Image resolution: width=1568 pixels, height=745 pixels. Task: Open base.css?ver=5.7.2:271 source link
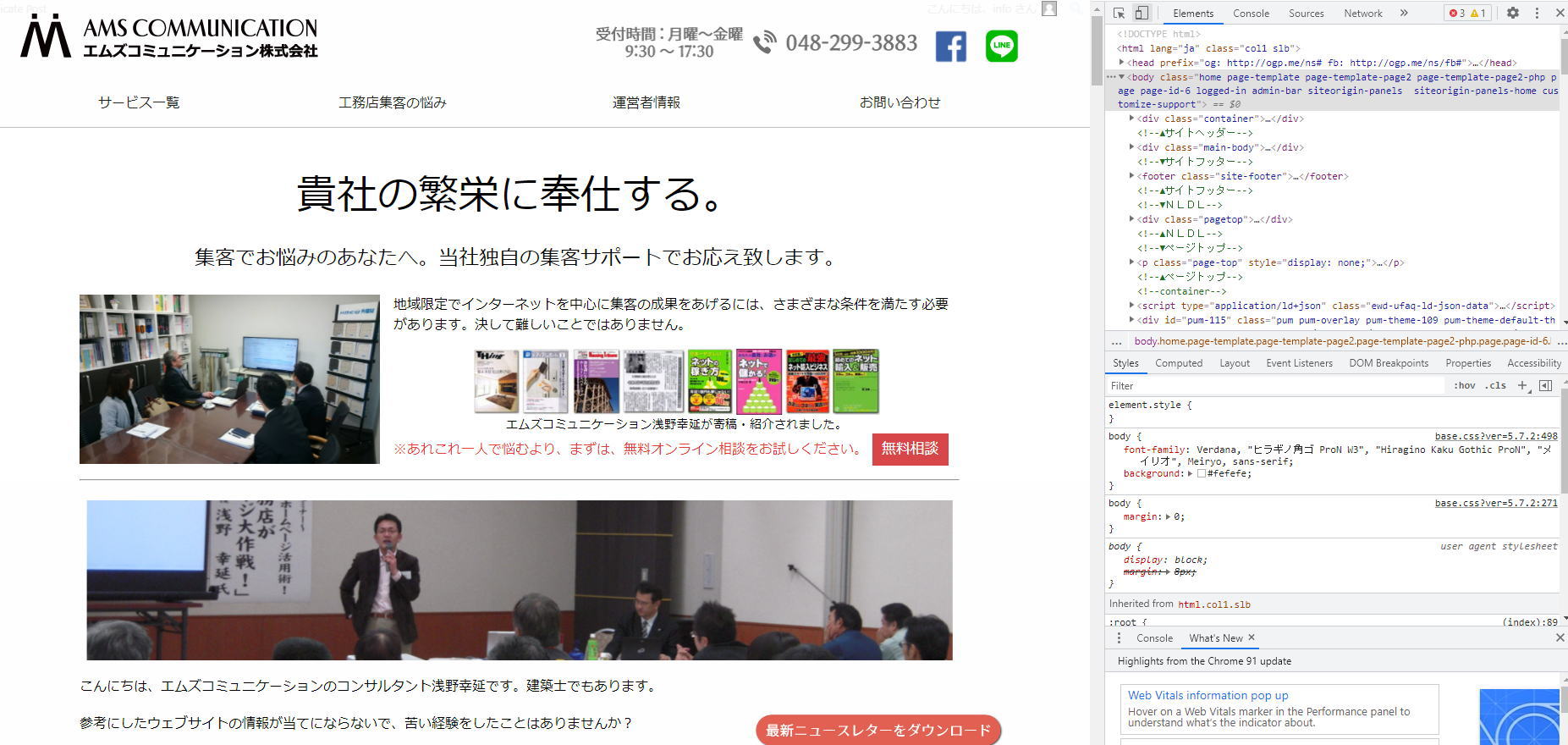coord(1496,503)
